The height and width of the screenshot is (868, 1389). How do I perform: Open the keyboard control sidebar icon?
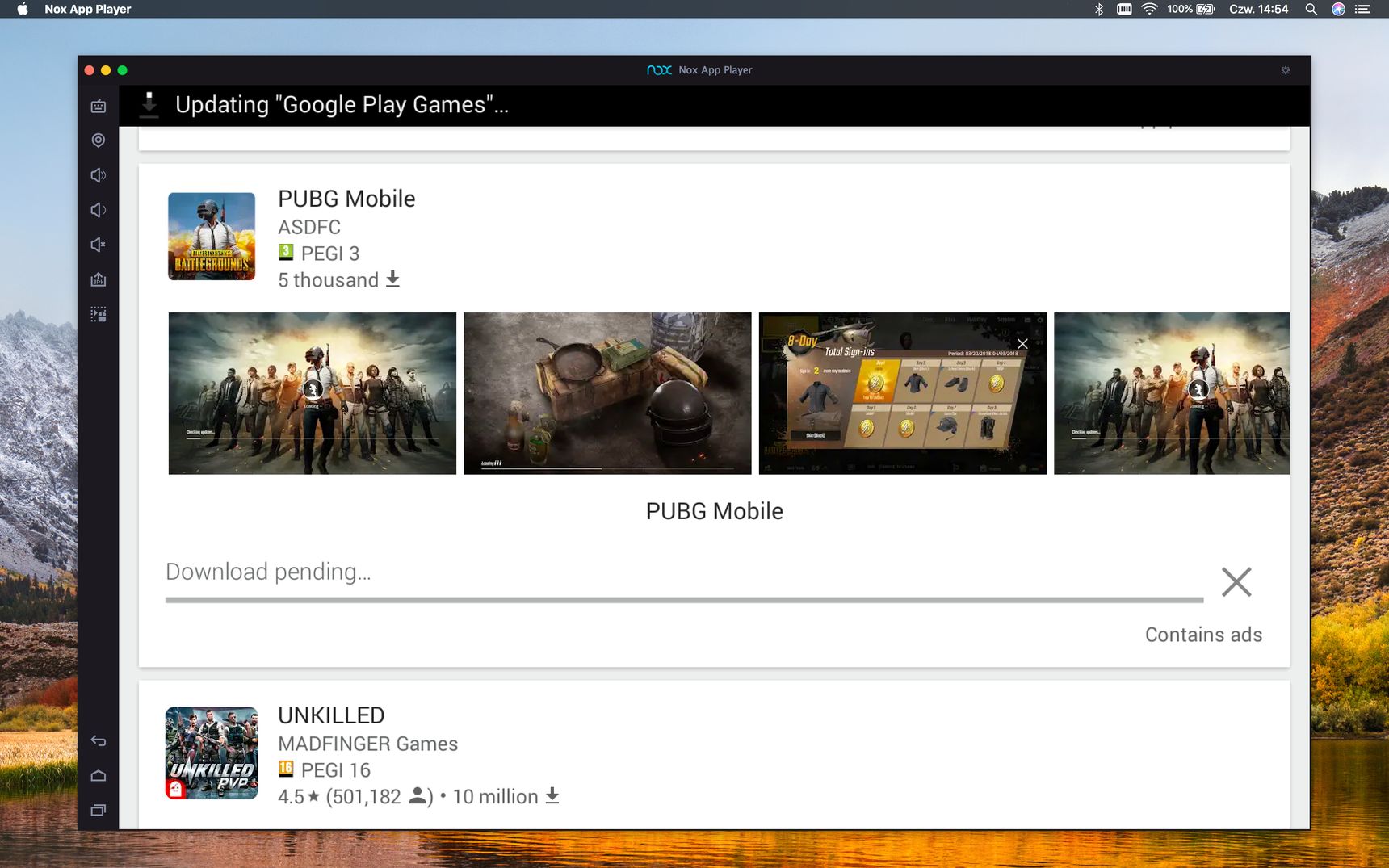[99, 106]
